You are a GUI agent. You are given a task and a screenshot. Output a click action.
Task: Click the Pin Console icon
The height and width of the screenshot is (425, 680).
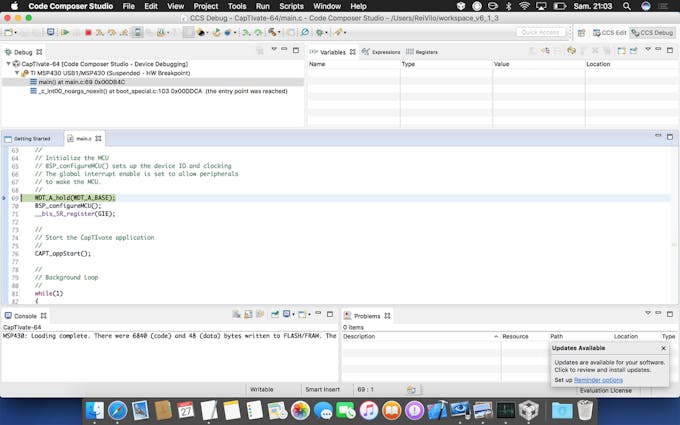(x=275, y=314)
